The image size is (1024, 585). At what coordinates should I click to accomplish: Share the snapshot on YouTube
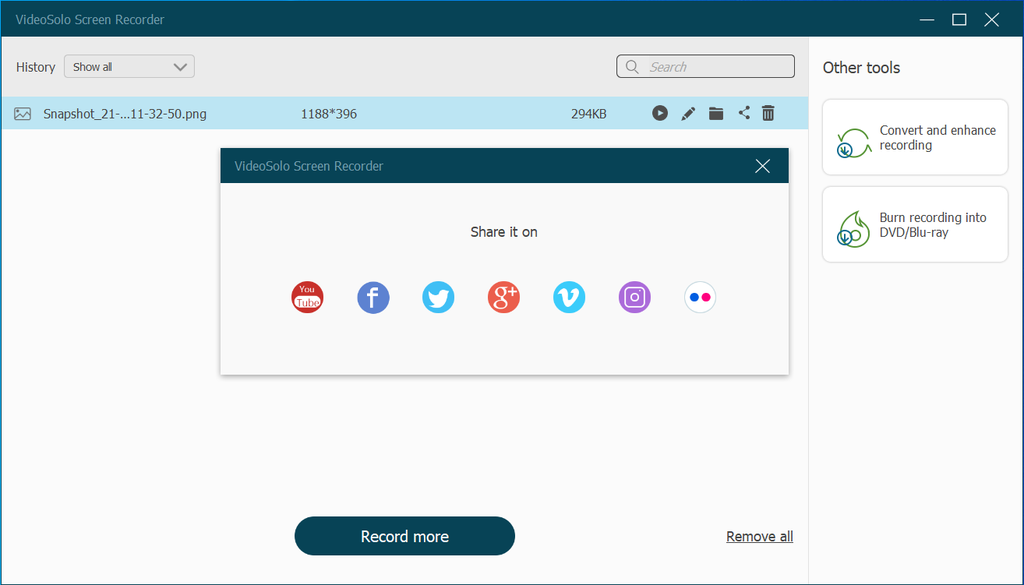308,297
